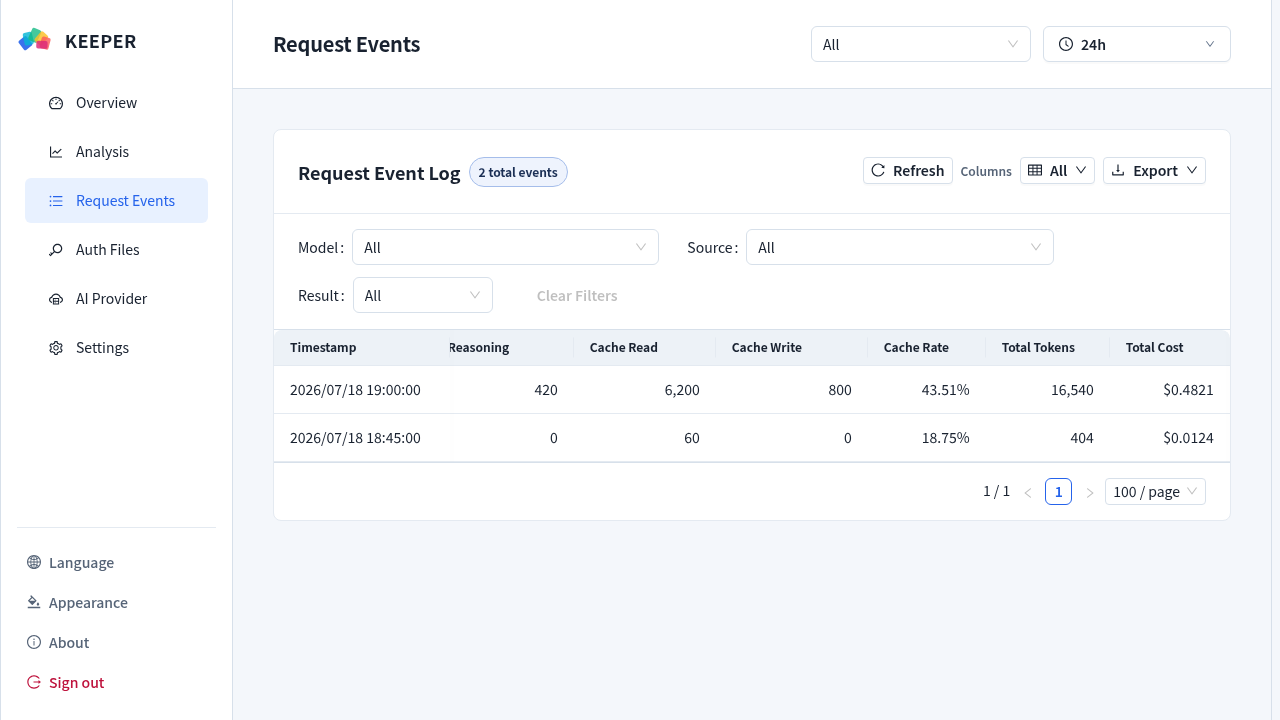Click the 404 total tokens value
The image size is (1280, 720).
pos(1081,438)
